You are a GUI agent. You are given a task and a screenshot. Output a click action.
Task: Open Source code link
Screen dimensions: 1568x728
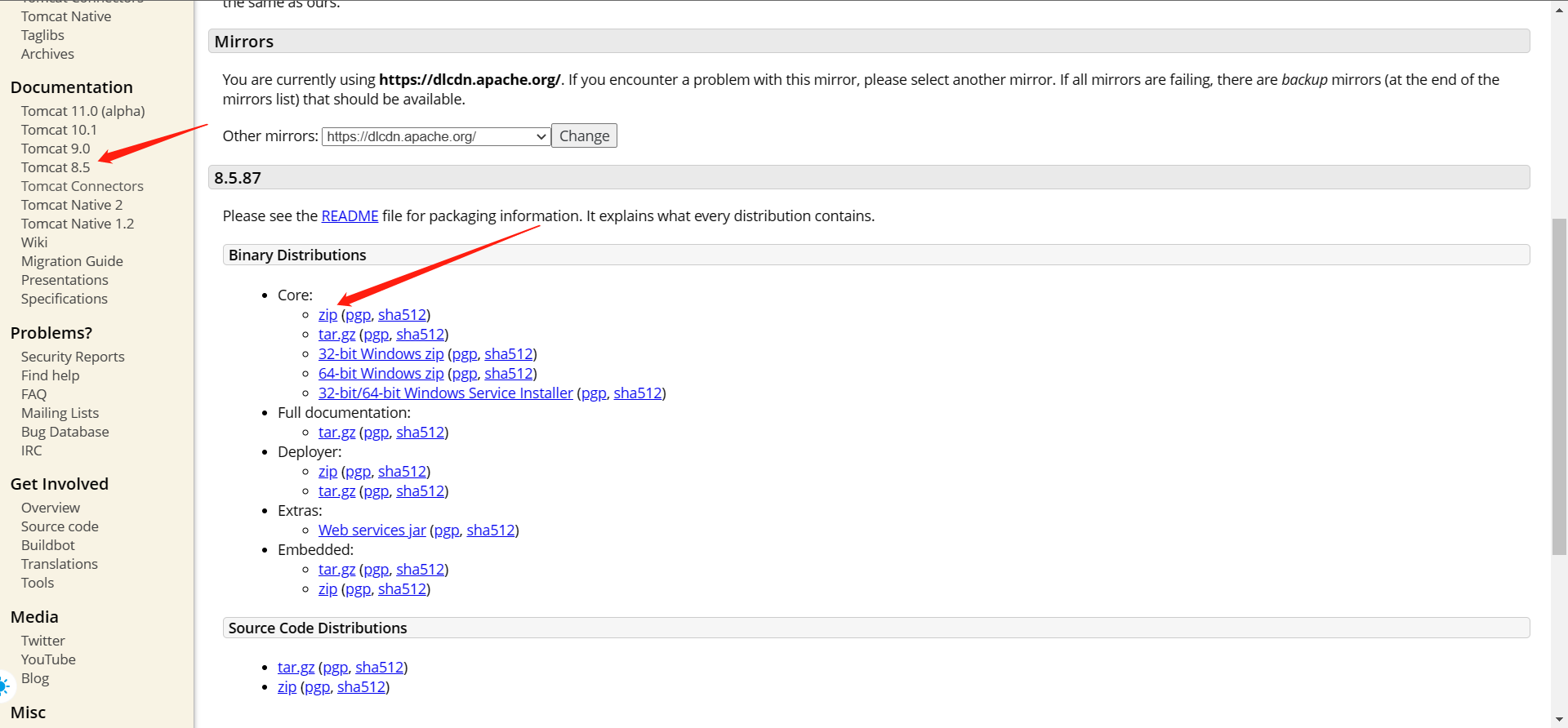click(x=60, y=526)
